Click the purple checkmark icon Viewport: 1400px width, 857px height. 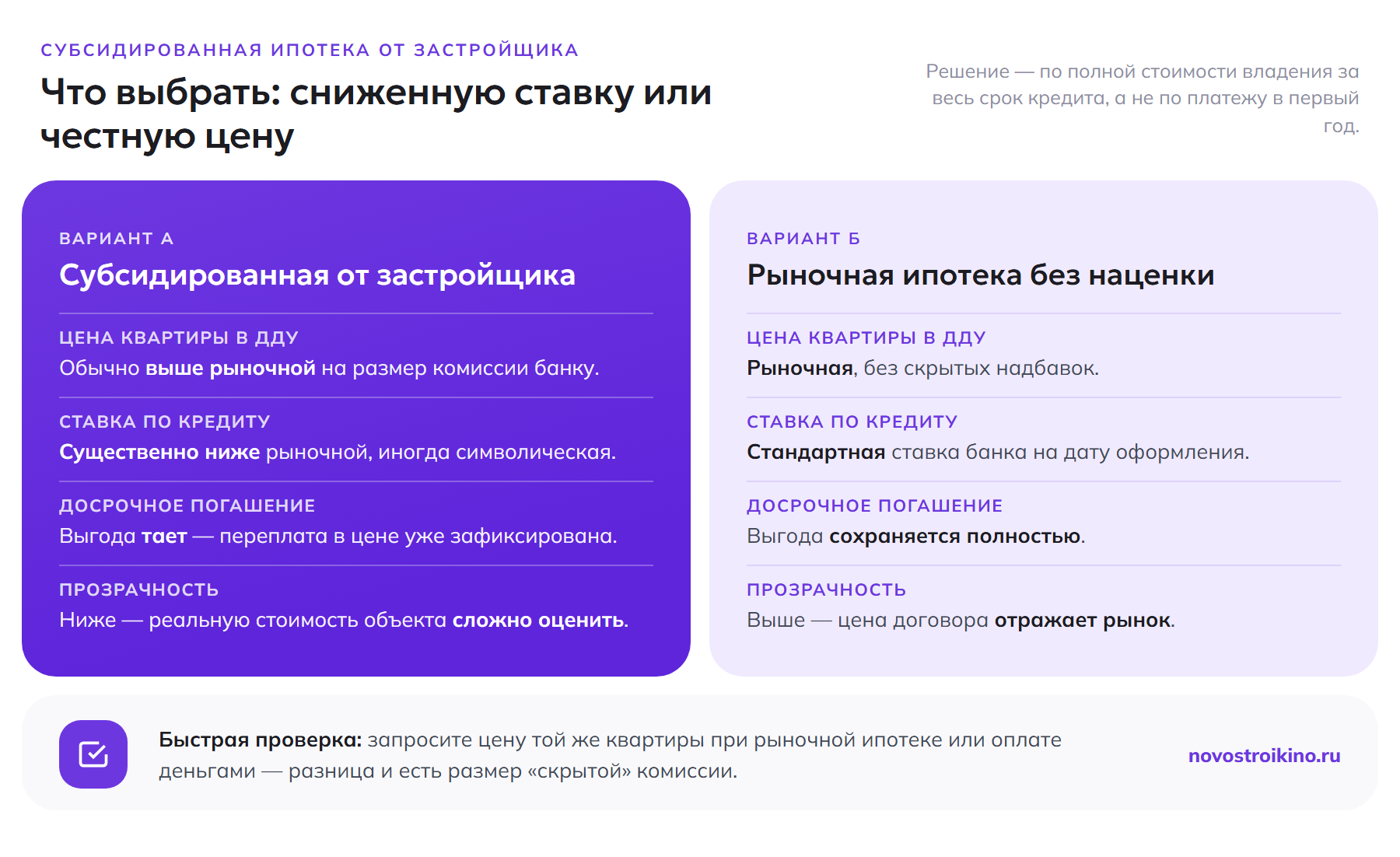click(93, 754)
